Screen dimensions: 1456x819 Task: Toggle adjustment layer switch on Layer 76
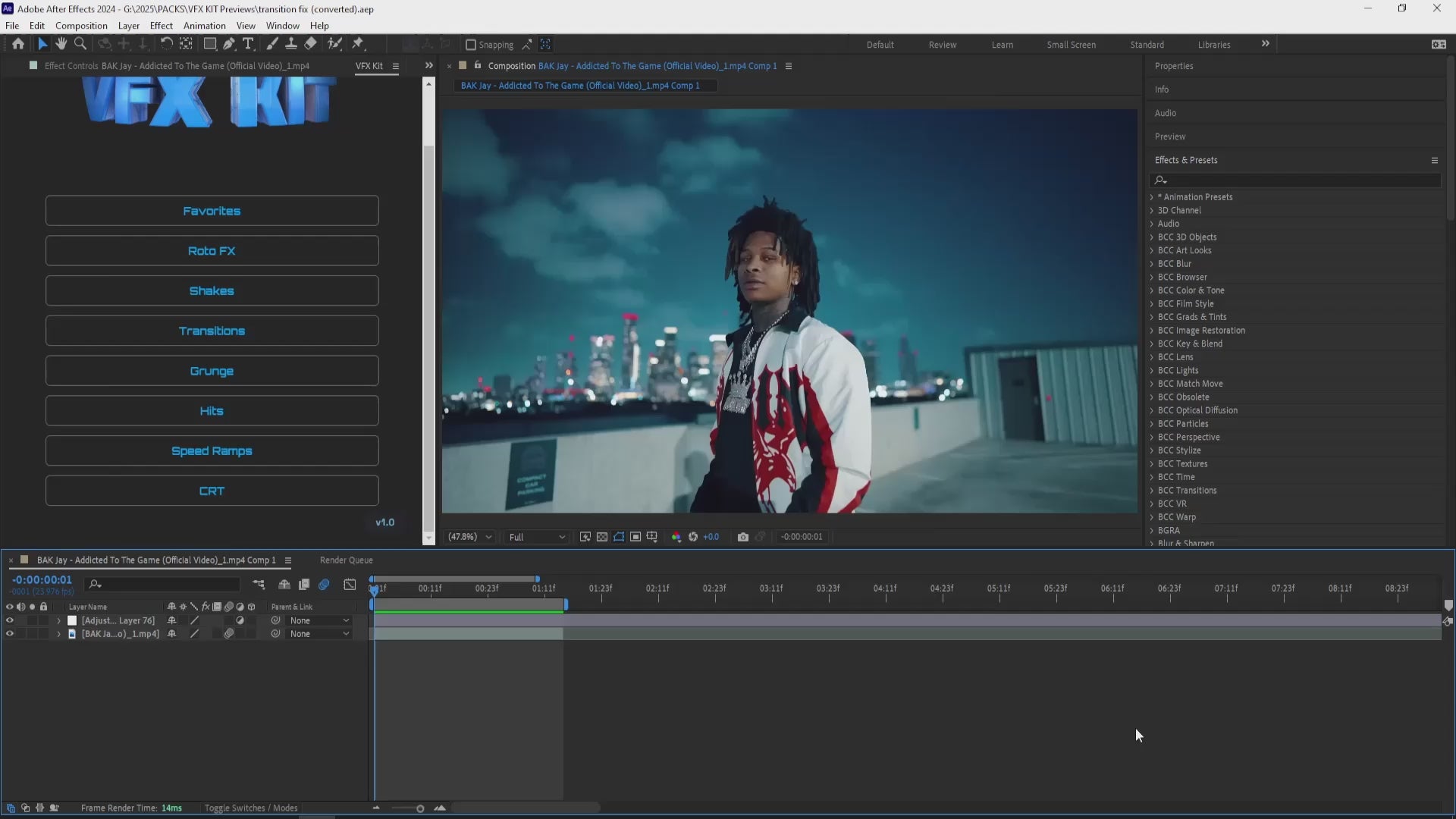(x=240, y=620)
